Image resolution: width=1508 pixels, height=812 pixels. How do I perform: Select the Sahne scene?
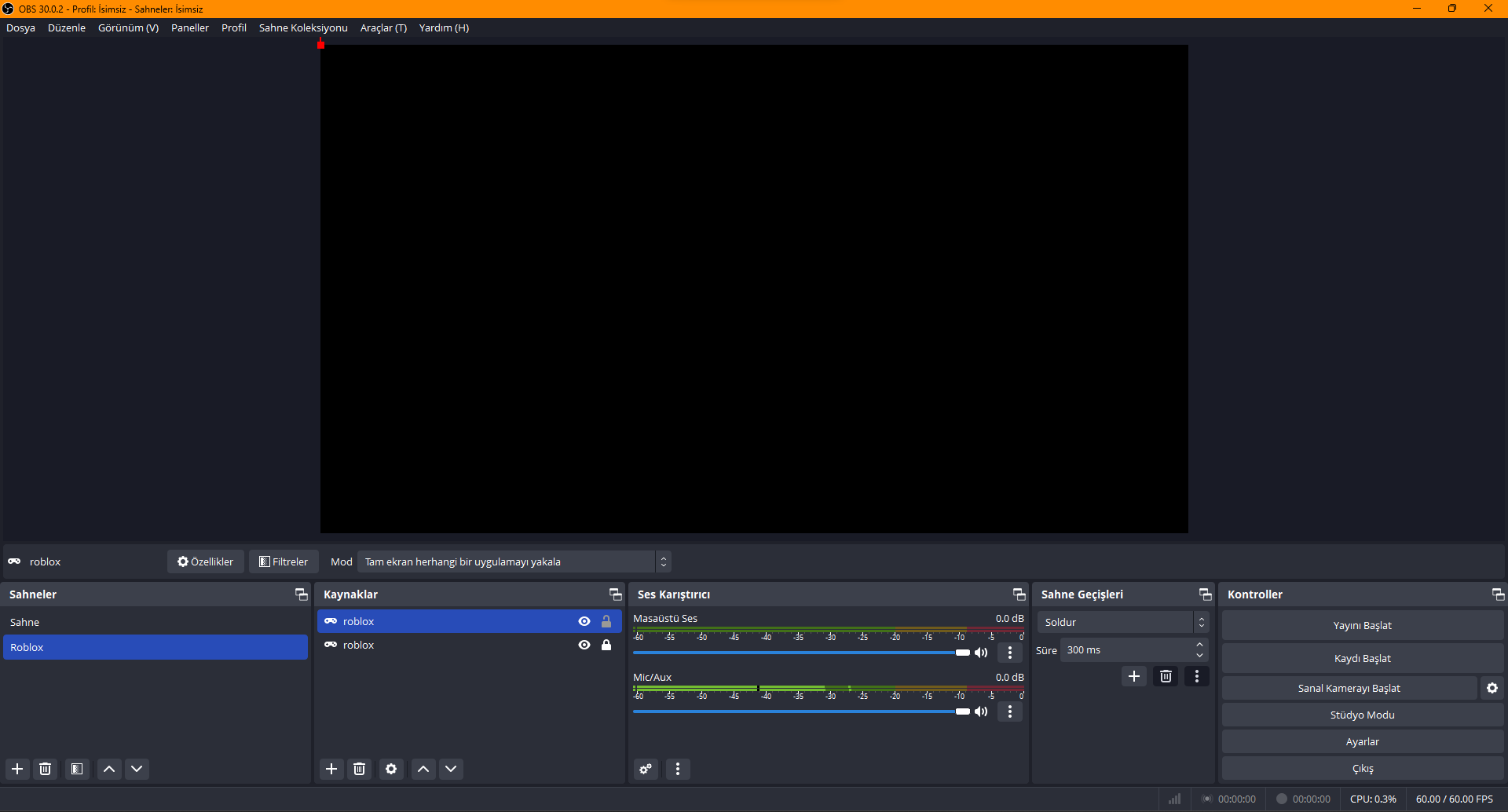(156, 622)
